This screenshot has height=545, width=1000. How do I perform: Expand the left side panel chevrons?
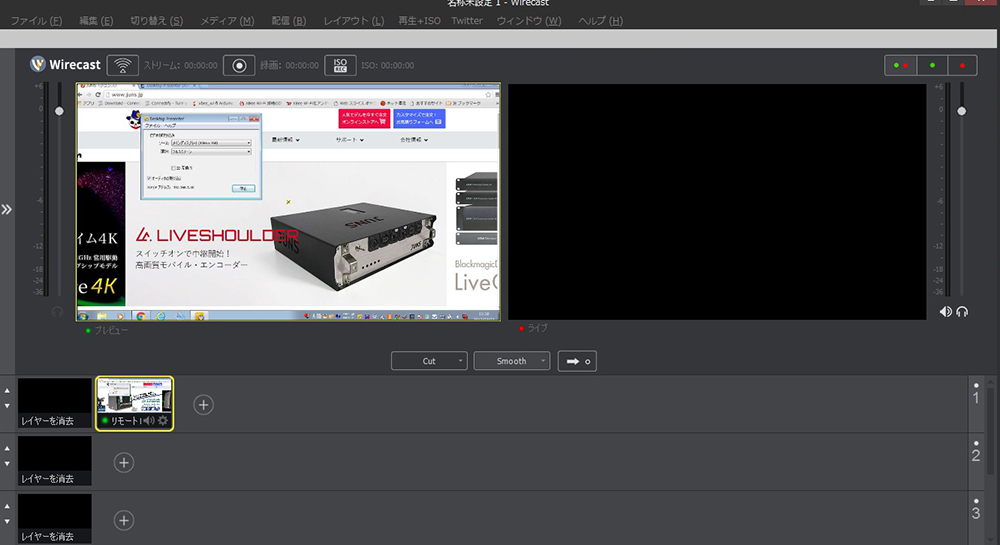coord(6,209)
